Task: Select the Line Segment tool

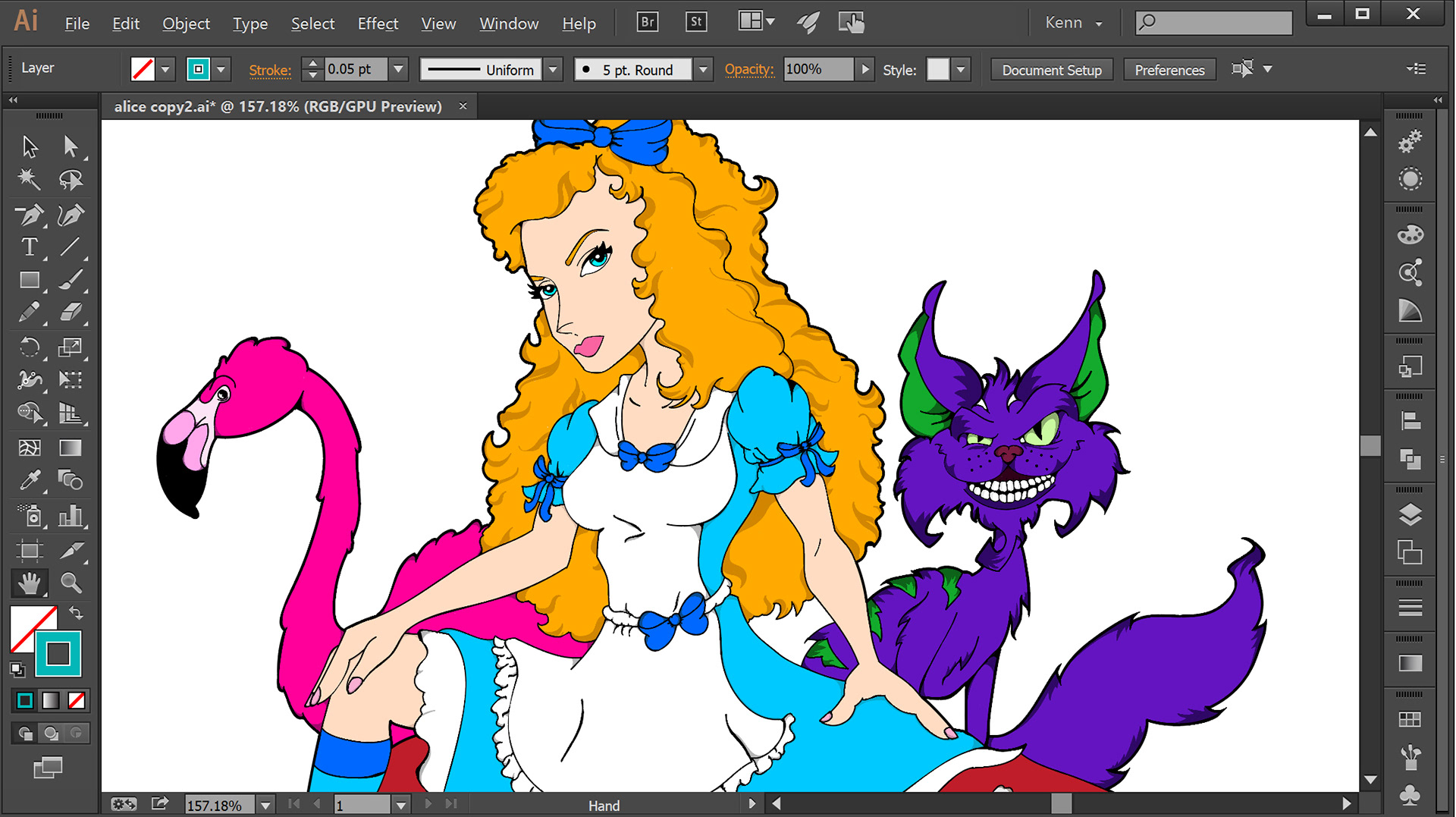Action: [x=71, y=247]
